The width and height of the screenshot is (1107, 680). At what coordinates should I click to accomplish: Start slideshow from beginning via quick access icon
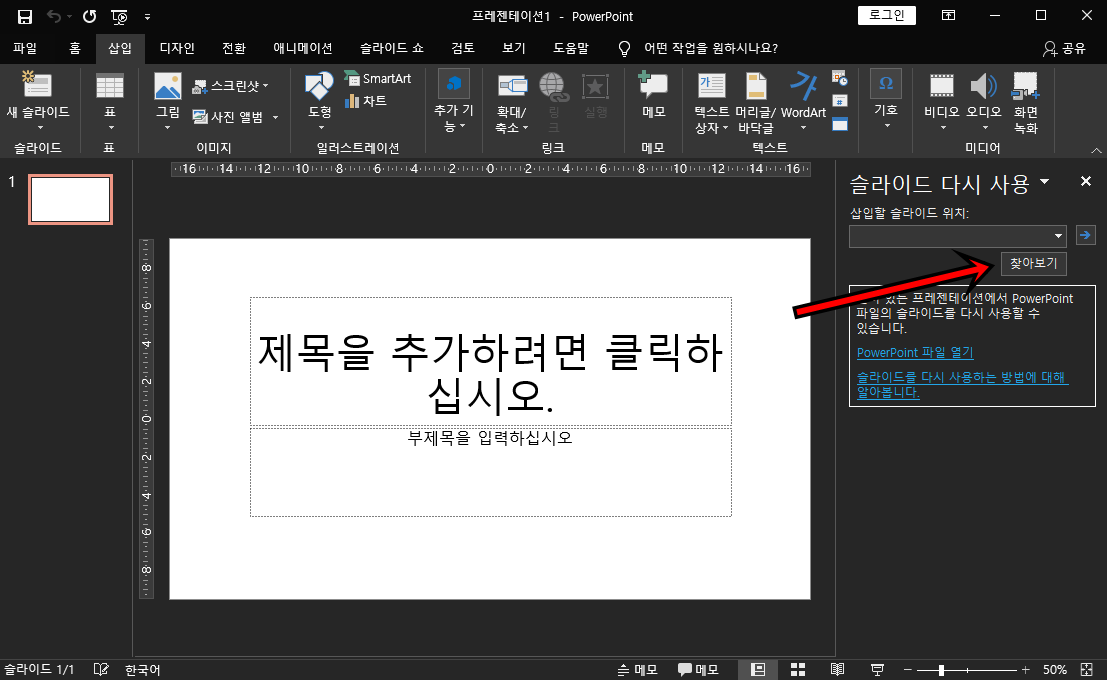coord(119,16)
